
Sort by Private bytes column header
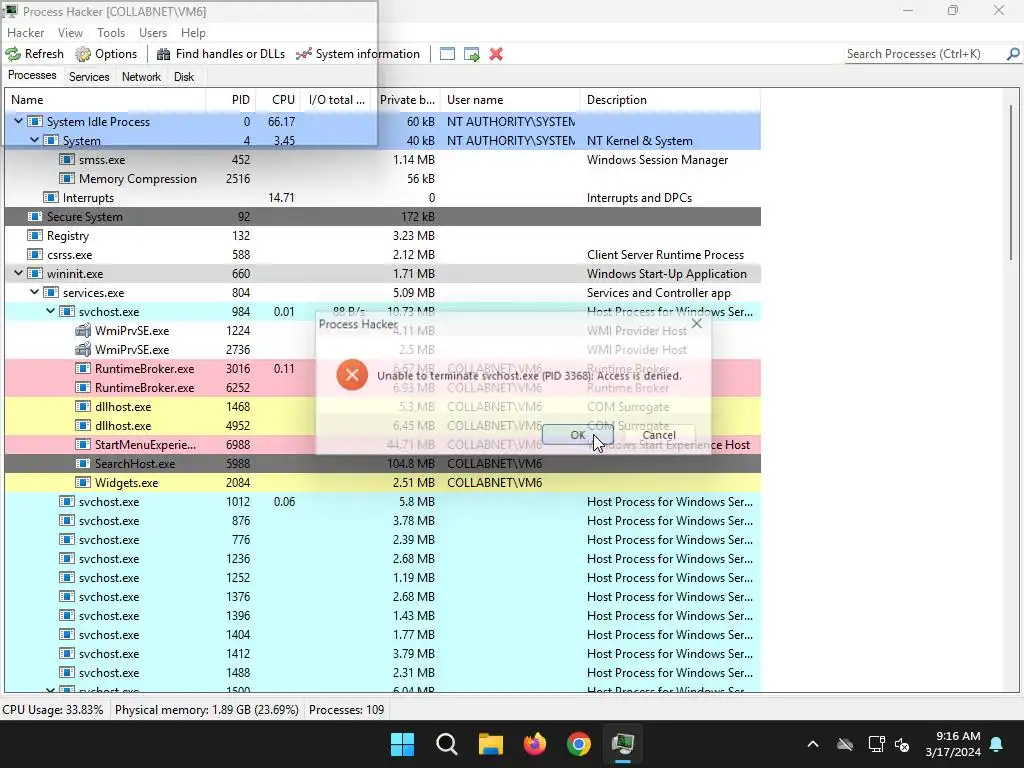point(406,100)
